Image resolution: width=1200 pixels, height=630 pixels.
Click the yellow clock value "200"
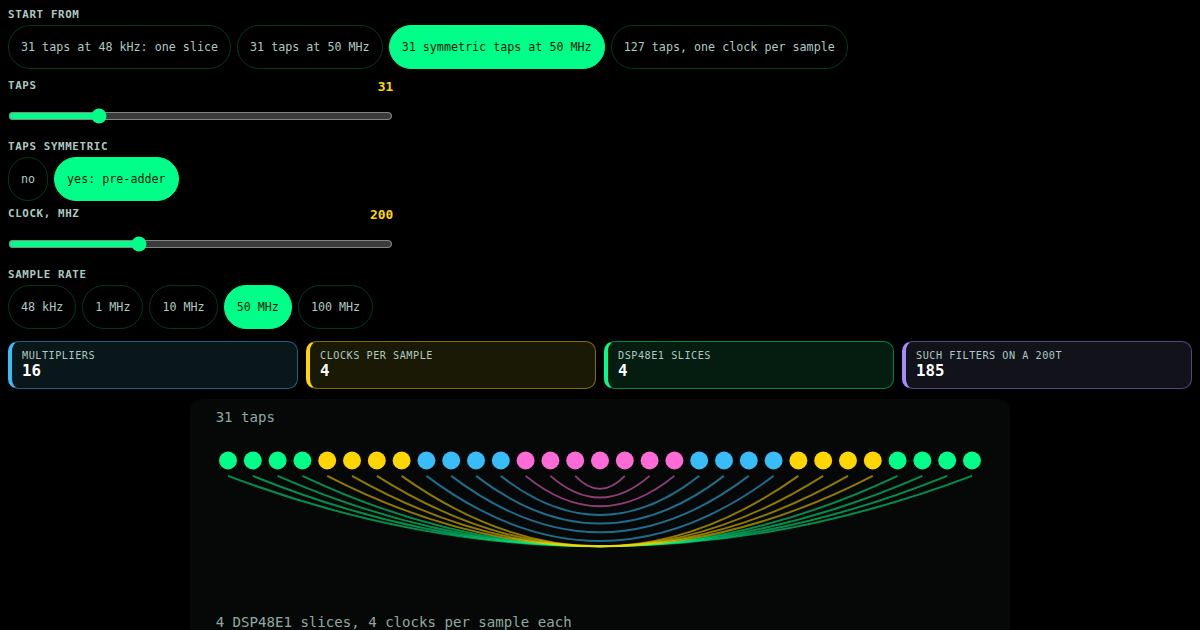click(381, 215)
